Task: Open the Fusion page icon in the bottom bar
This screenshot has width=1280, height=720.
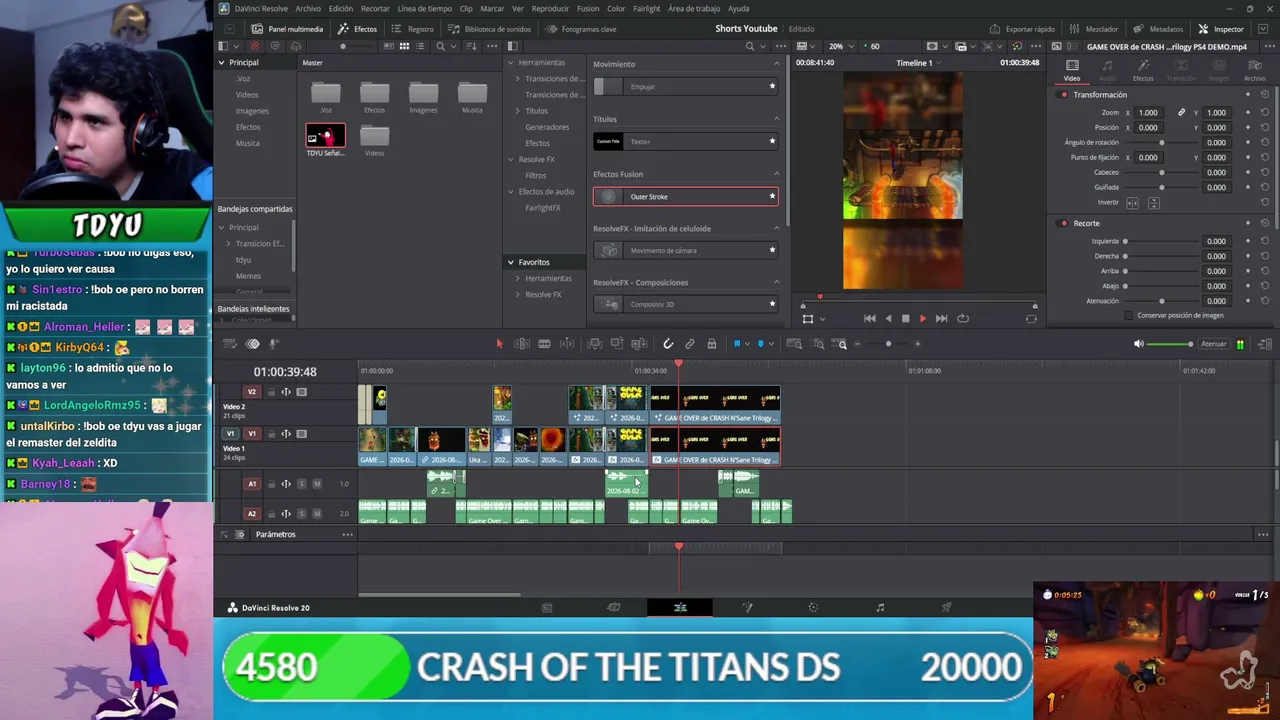Action: (x=746, y=607)
